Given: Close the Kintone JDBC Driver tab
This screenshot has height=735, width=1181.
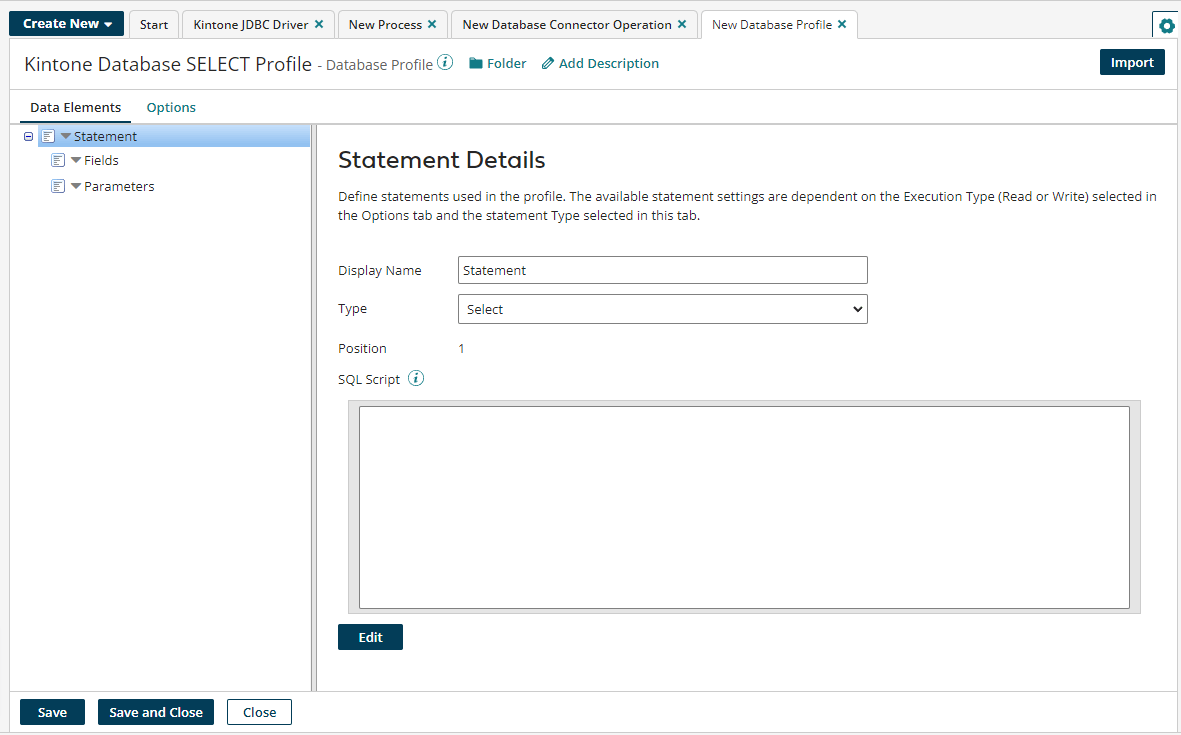Looking at the screenshot, I should click(x=319, y=24).
